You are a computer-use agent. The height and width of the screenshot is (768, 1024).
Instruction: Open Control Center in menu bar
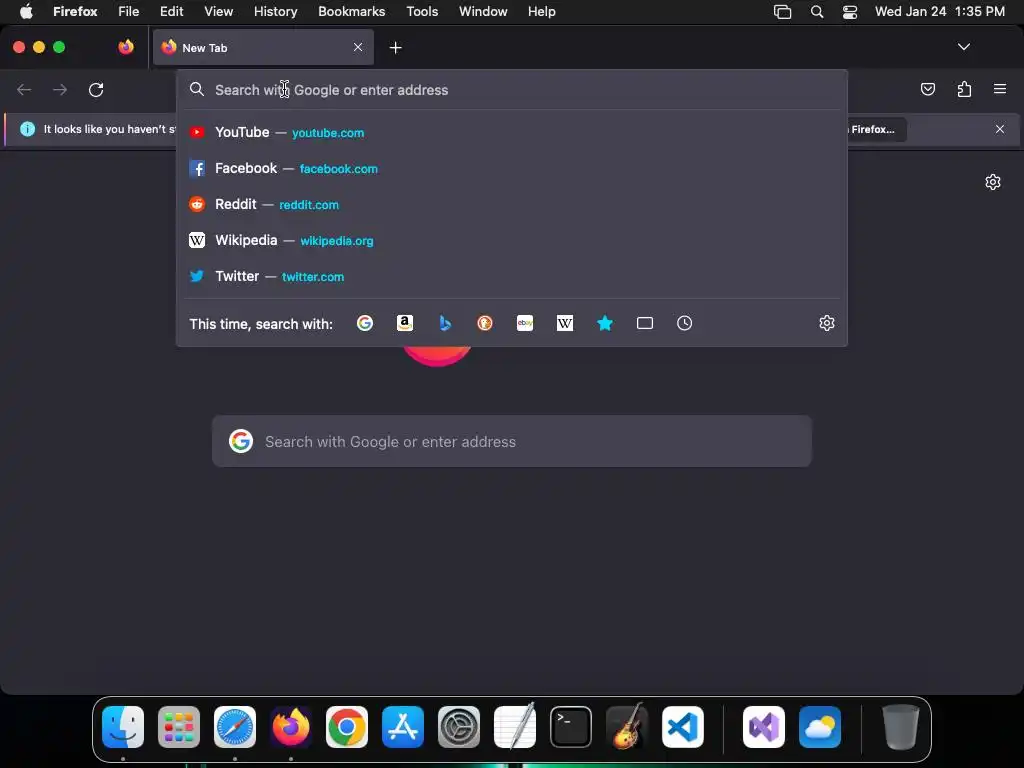(850, 12)
